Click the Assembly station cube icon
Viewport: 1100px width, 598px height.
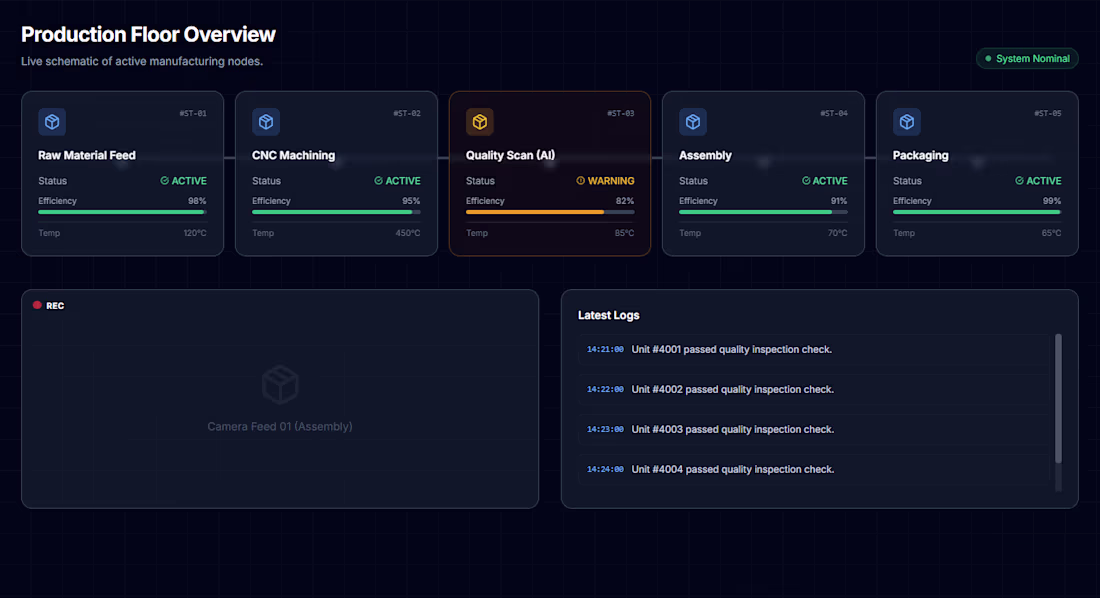click(x=692, y=121)
